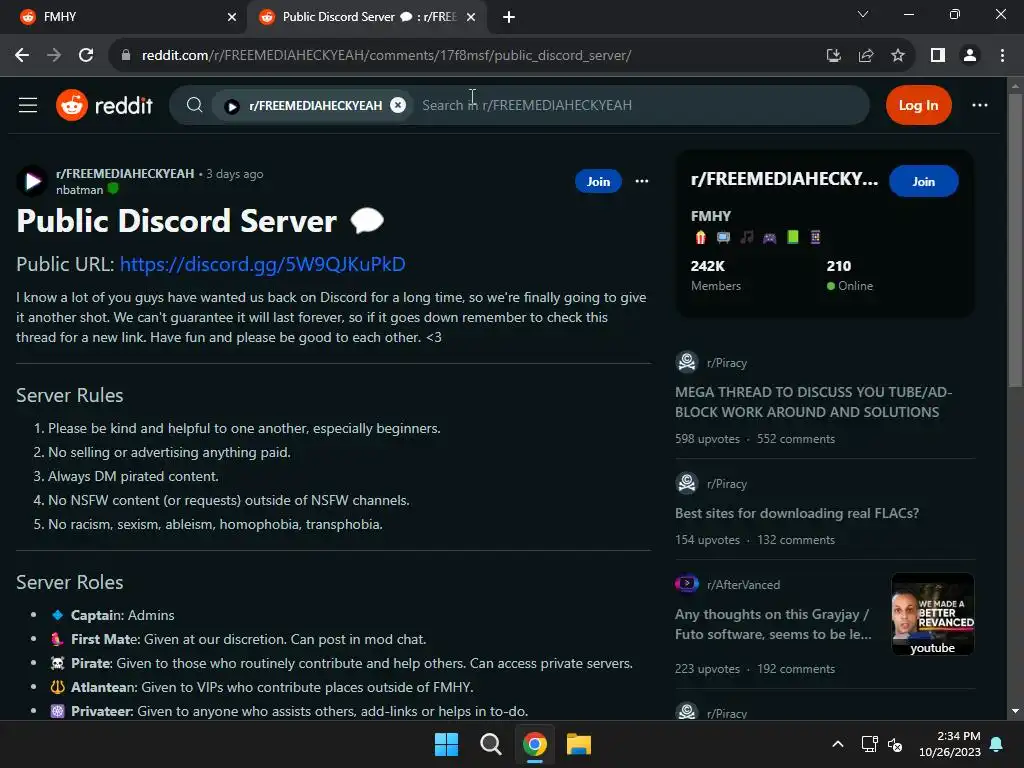Screen dimensions: 1024x768
Task: Open the network icon in tray
Action: (x=869, y=744)
